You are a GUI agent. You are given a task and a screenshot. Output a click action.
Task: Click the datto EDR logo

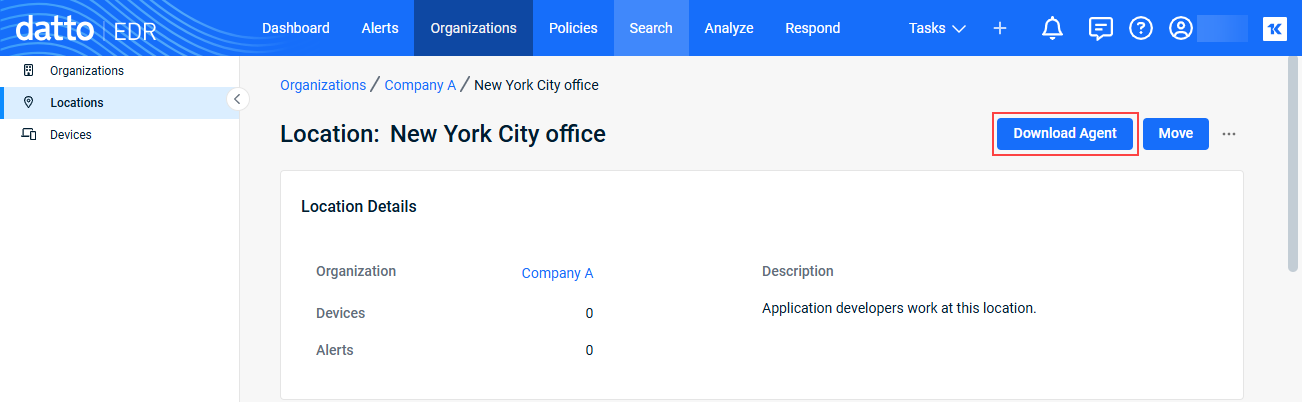coord(86,28)
